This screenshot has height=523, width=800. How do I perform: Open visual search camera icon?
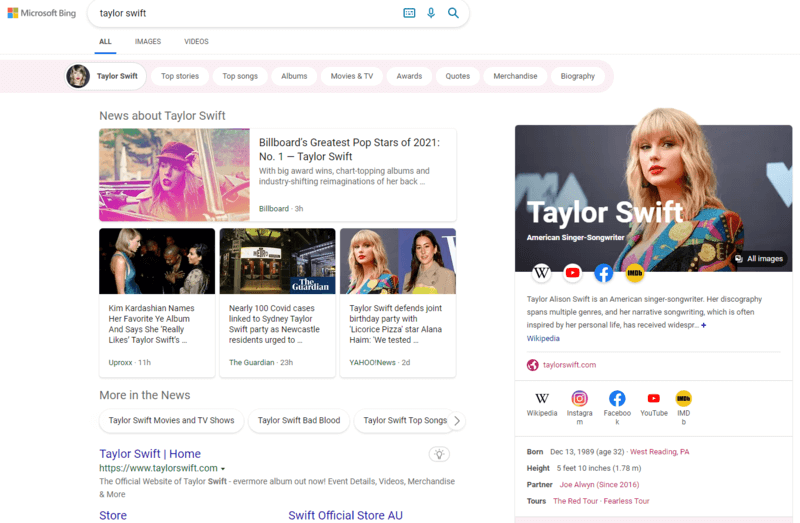(x=409, y=13)
